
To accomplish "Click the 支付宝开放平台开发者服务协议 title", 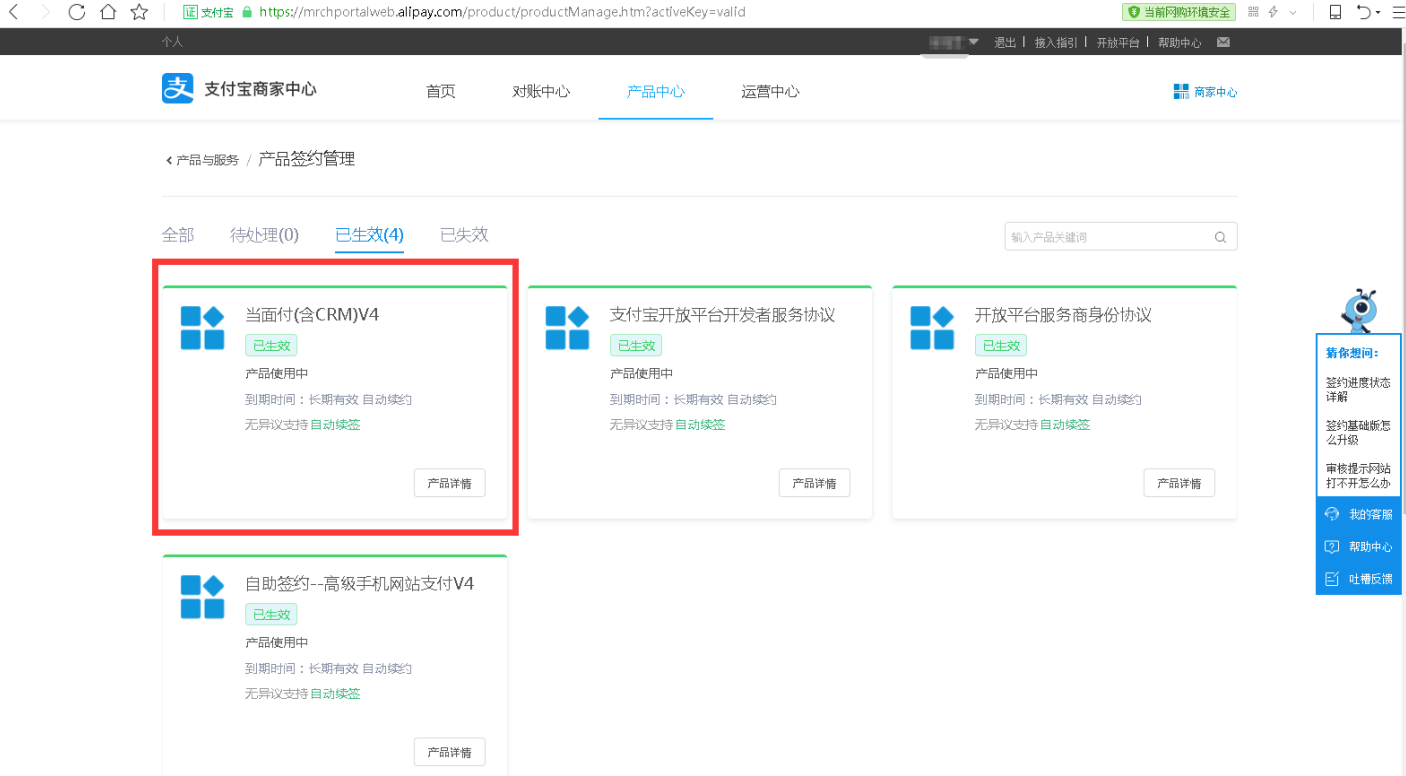I will tap(722, 315).
